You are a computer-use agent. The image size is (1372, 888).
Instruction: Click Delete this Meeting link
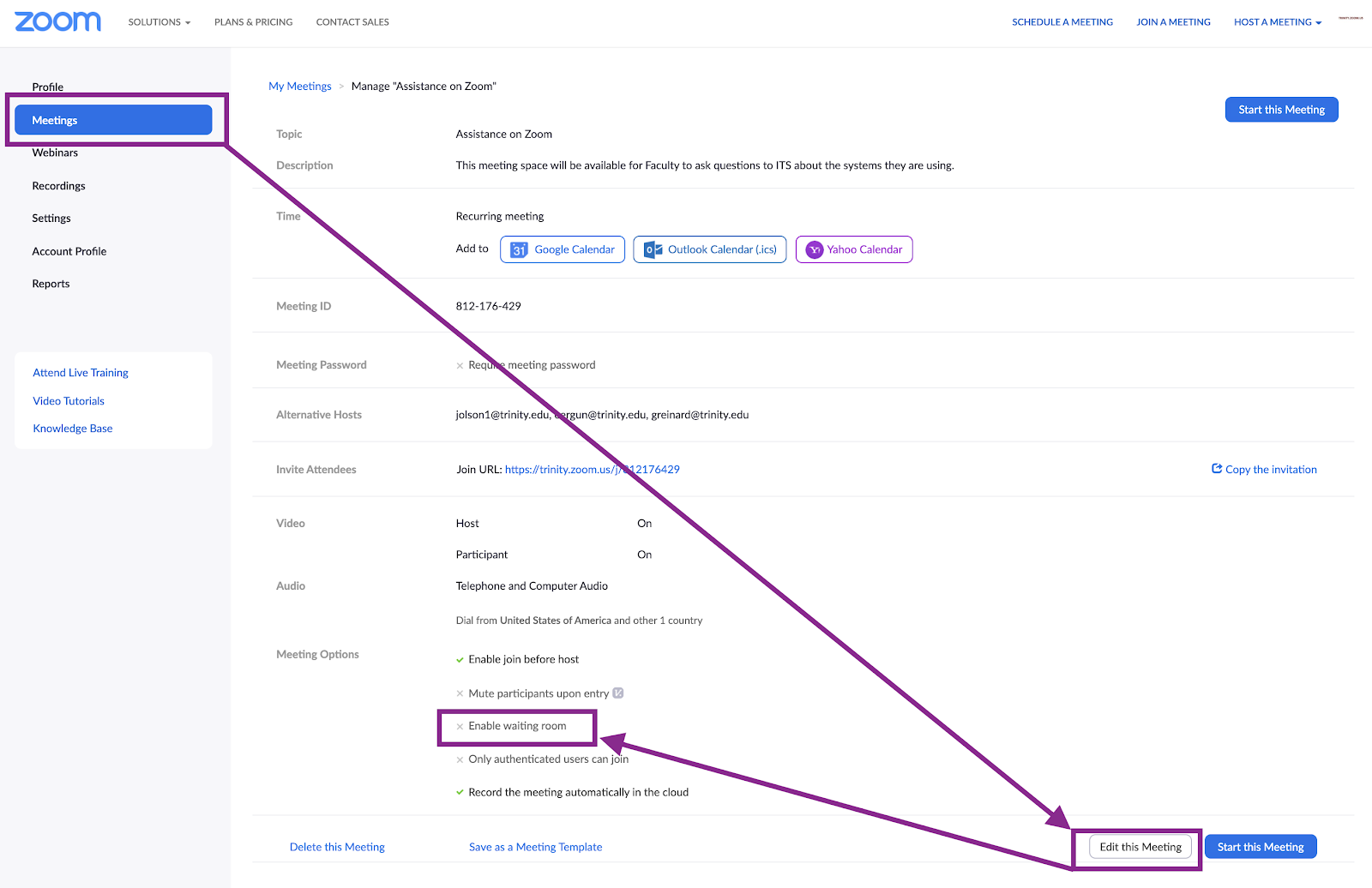(x=337, y=847)
